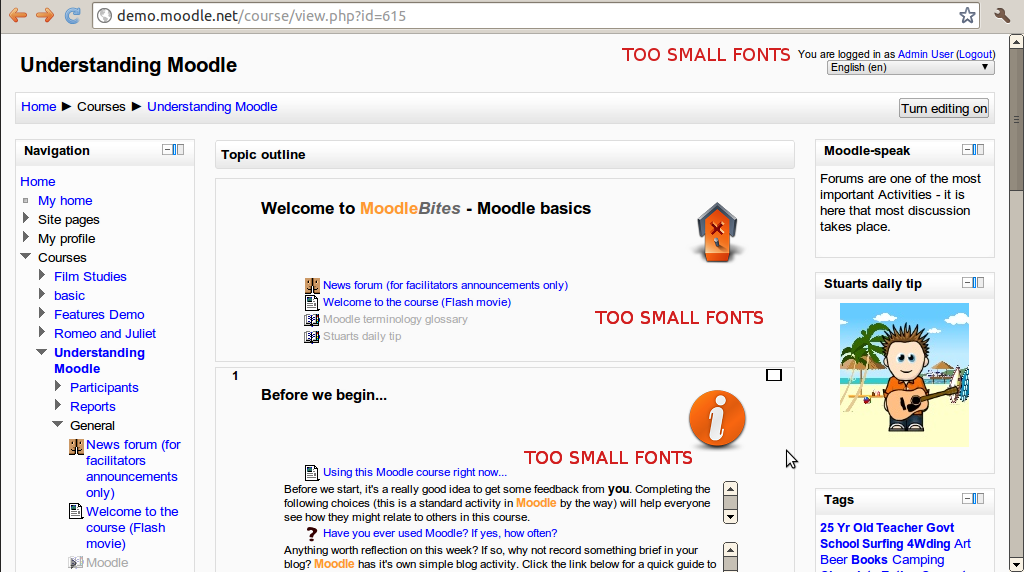Show only topic 1 toggle box
This screenshot has height=572, width=1024.
(774, 375)
